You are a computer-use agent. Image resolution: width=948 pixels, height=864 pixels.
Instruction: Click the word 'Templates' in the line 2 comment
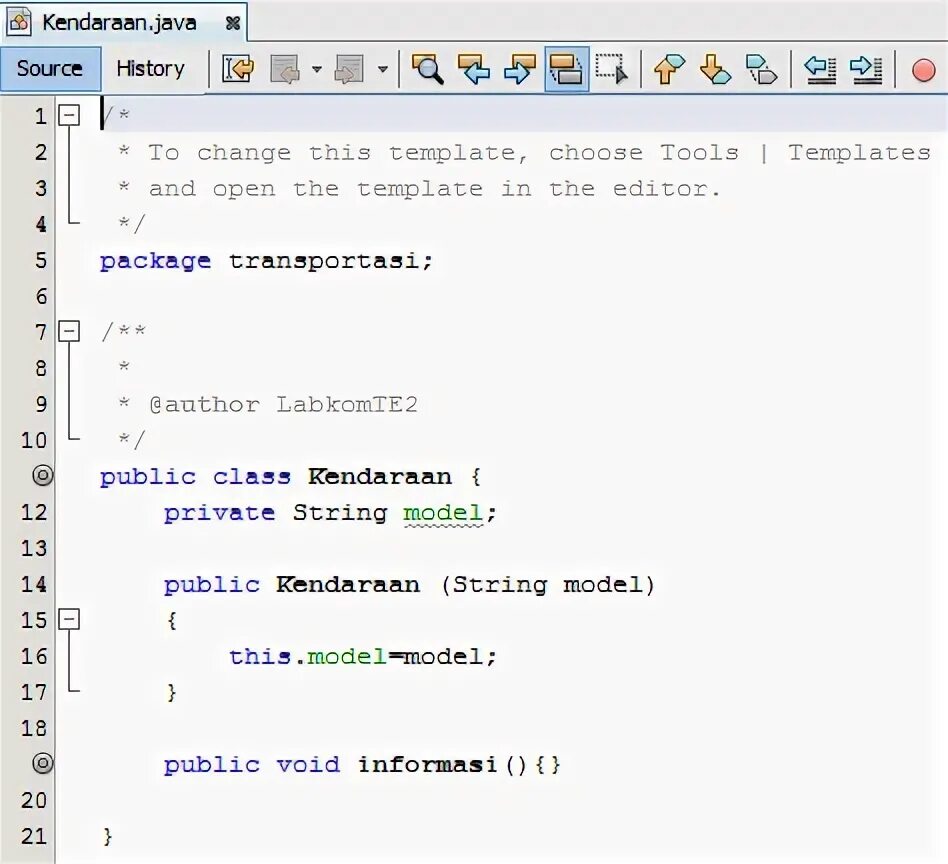pyautogui.click(x=859, y=152)
